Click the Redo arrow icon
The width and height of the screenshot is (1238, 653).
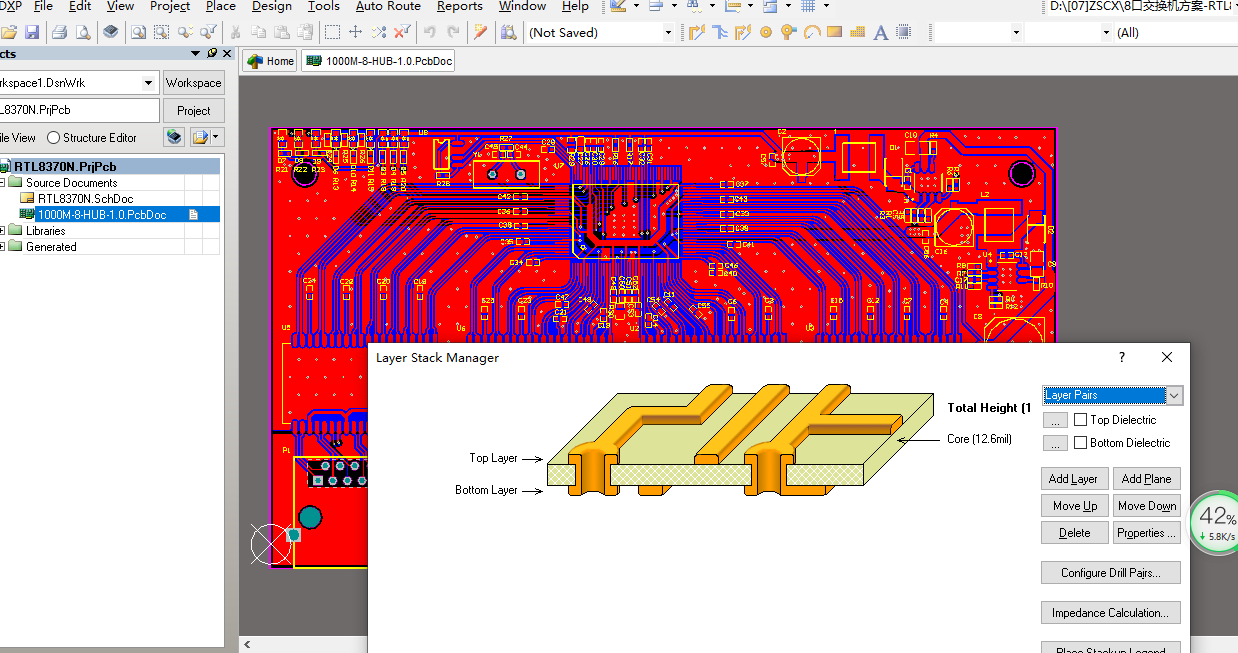453,32
